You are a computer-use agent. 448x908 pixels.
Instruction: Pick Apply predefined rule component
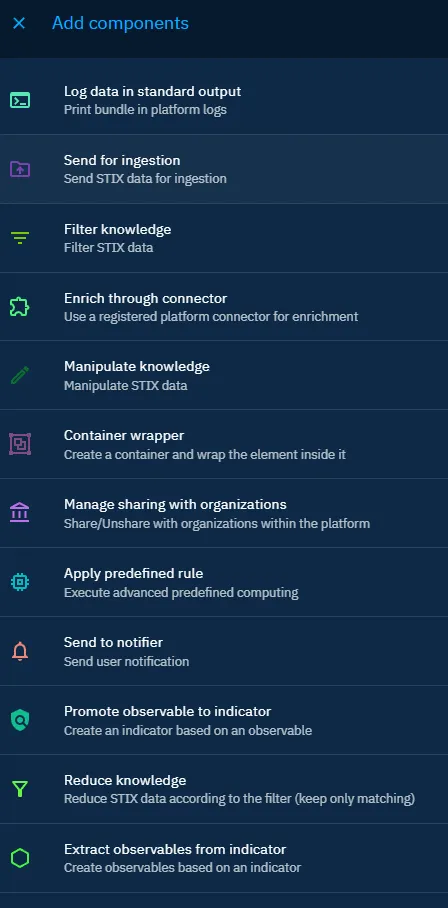224,583
